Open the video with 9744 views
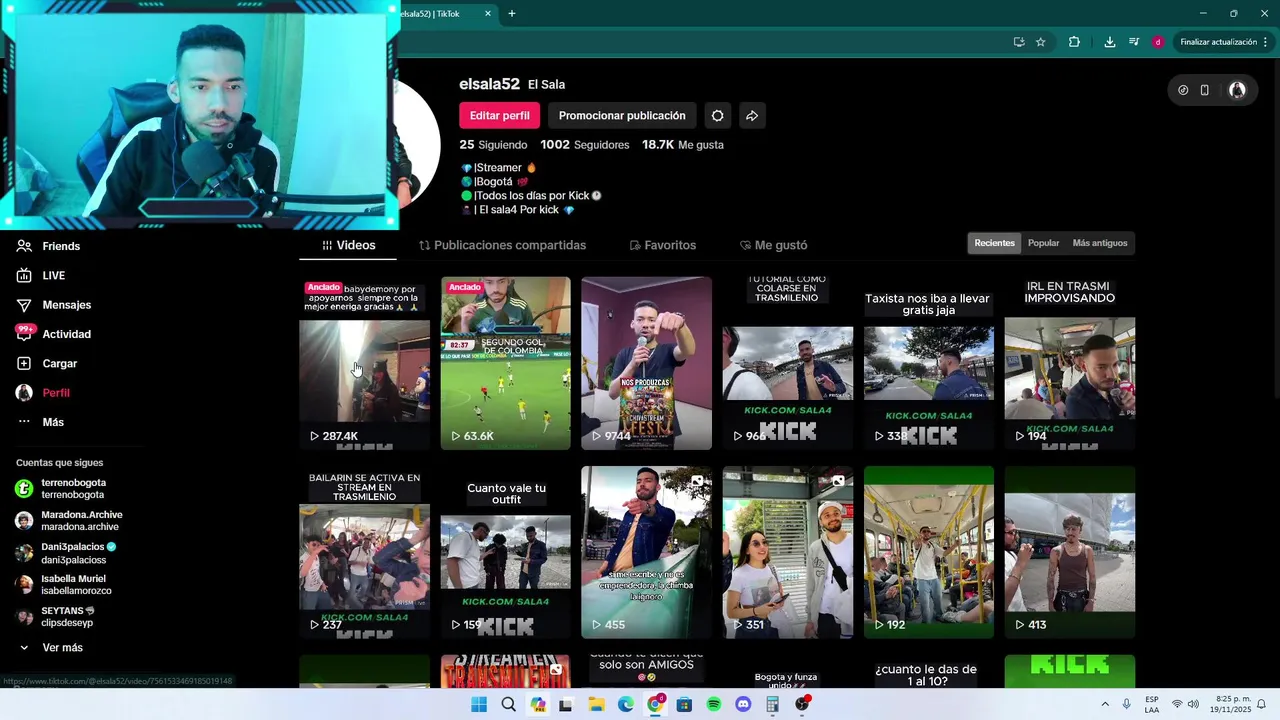Viewport: 1280px width, 720px height. pos(646,363)
